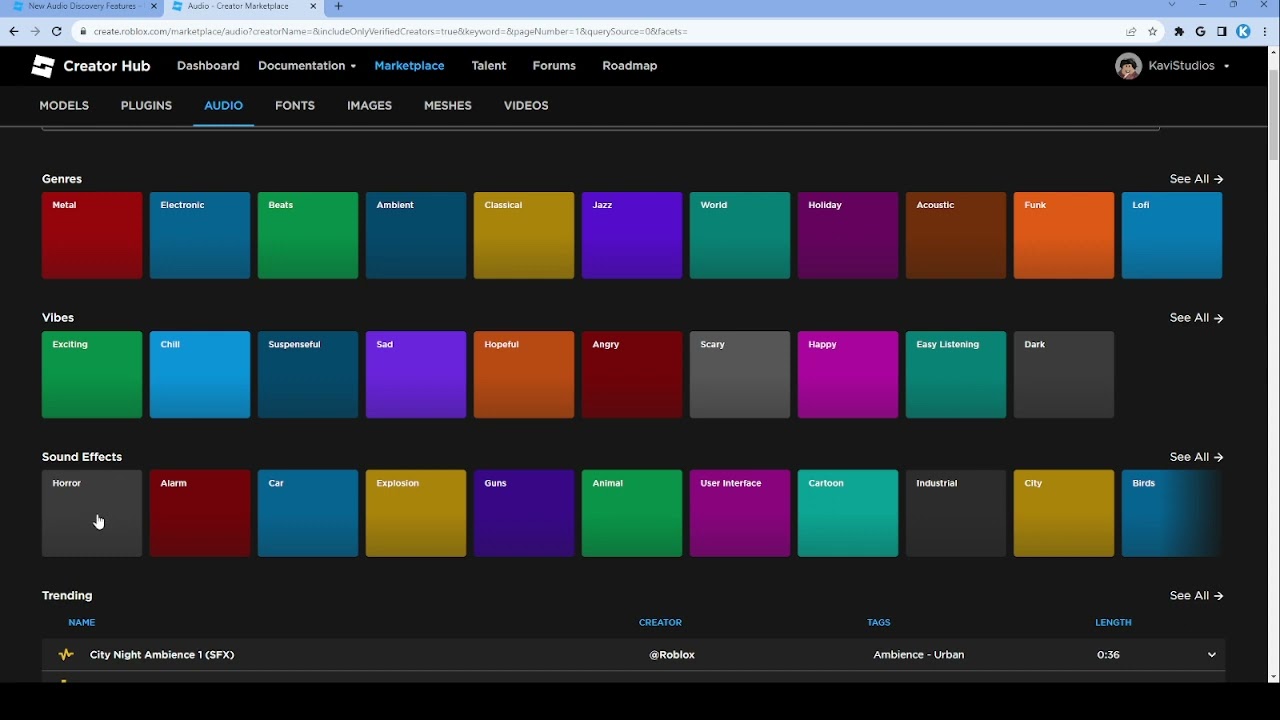
Task: Open the Roadmap page in navigation
Action: [629, 66]
